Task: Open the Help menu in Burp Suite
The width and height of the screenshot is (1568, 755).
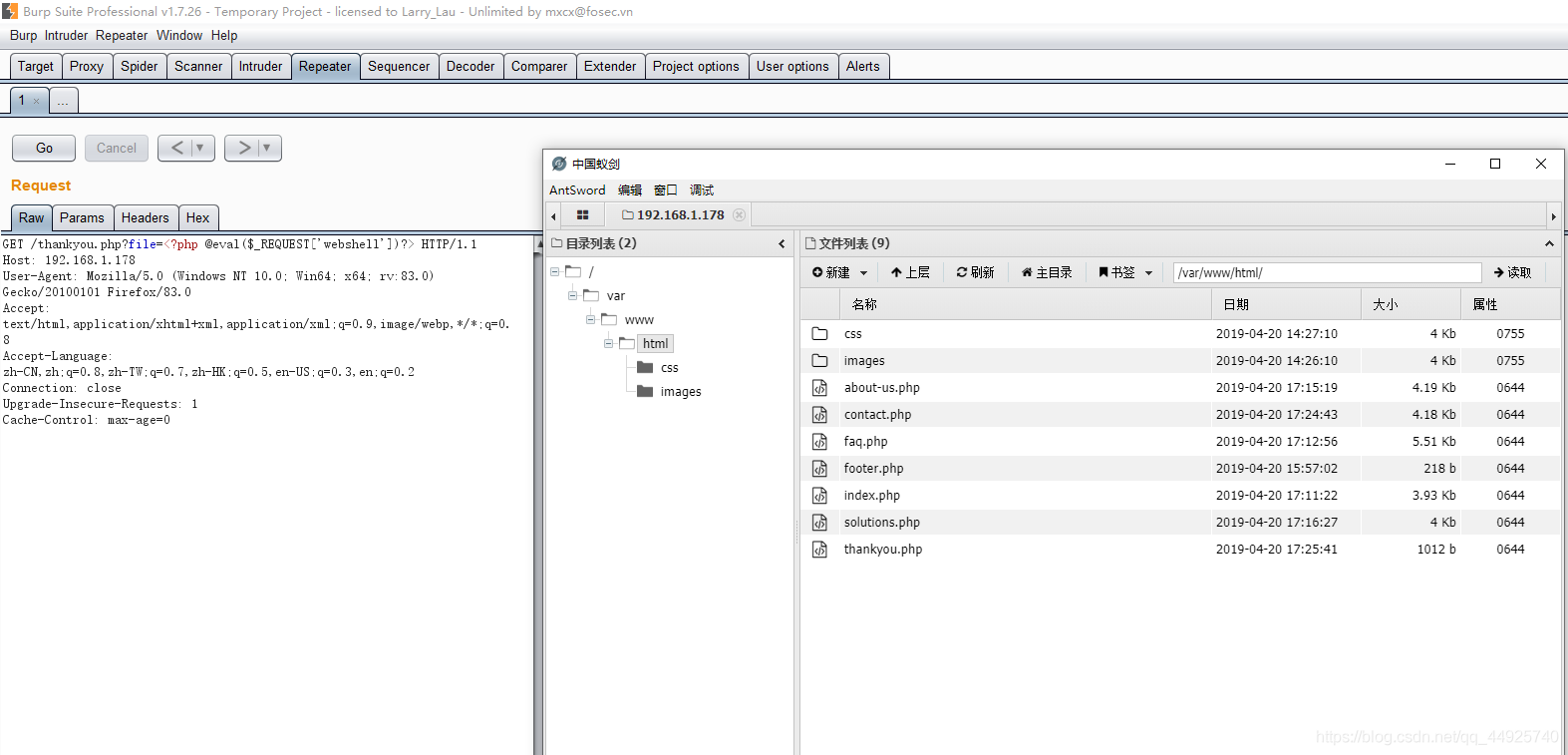Action: tap(224, 36)
